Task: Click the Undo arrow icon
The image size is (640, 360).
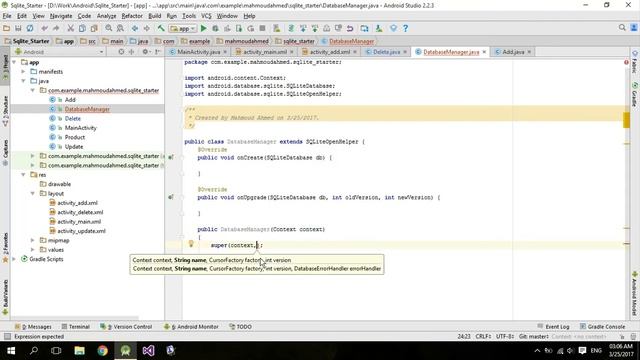Action: pos(44,28)
